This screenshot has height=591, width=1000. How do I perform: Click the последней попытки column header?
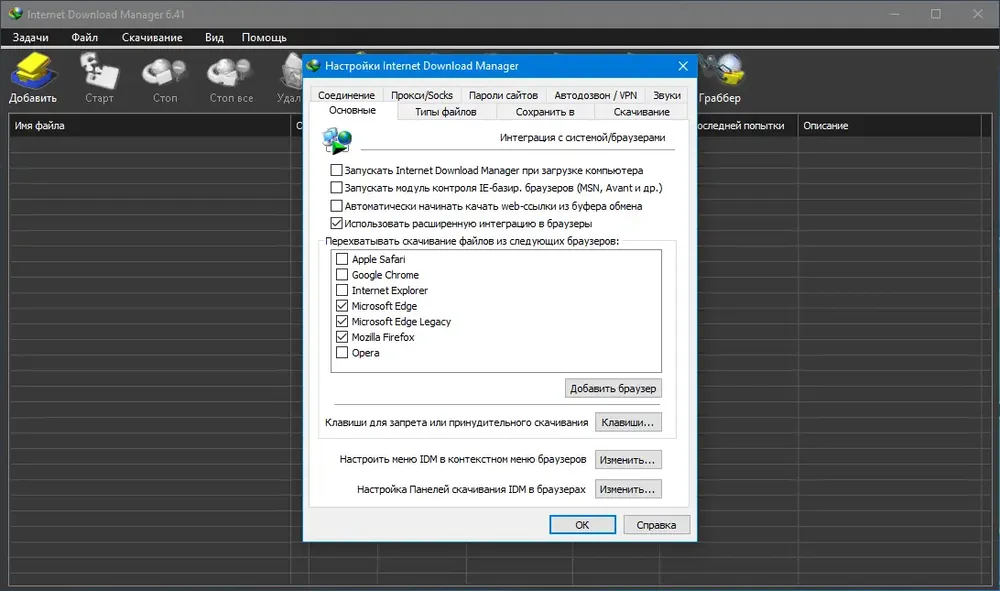pos(746,126)
